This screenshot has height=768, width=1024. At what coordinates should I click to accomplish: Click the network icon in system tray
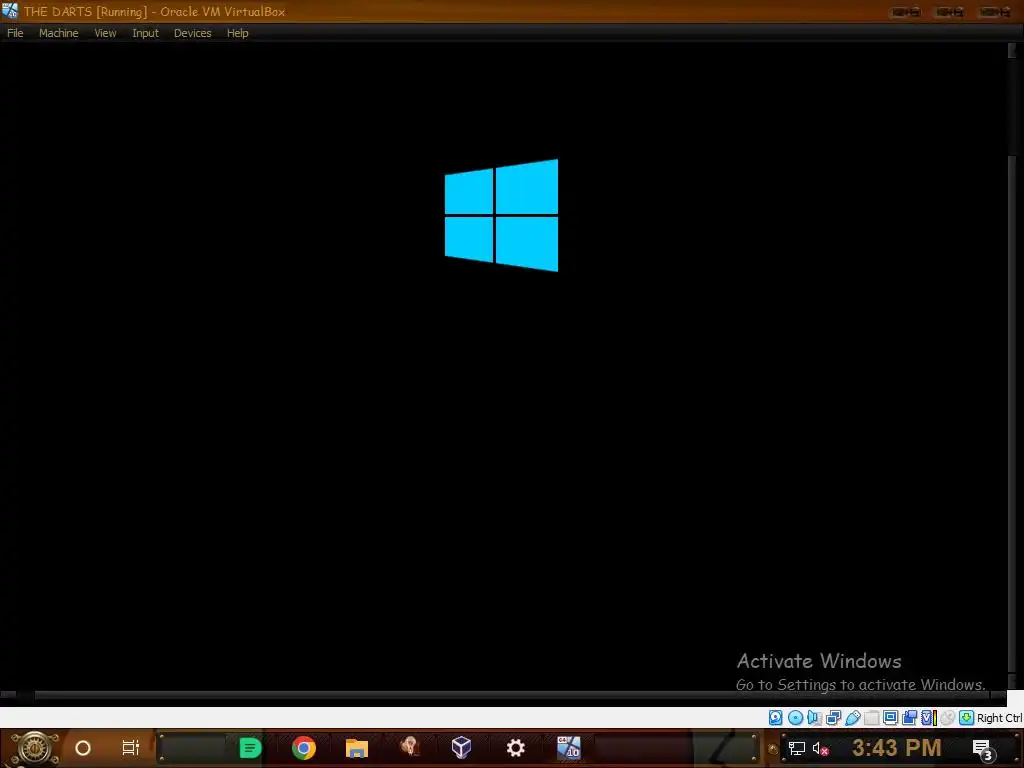[x=797, y=748]
